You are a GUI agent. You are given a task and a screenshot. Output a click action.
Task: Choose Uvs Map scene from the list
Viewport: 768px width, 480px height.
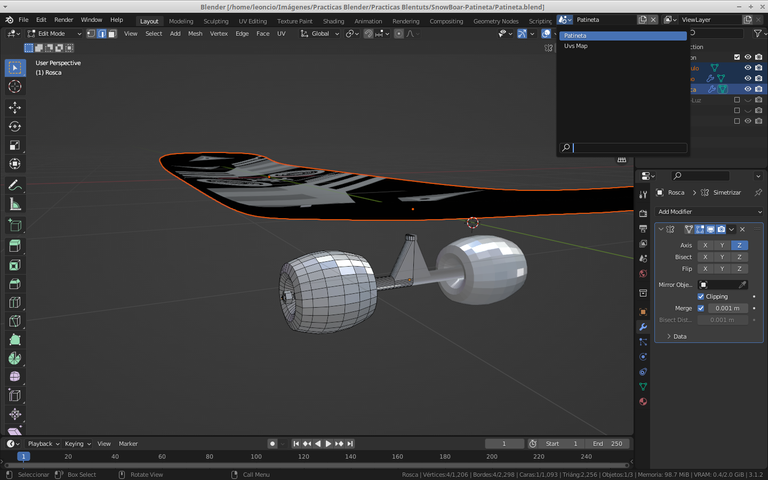[576, 46]
